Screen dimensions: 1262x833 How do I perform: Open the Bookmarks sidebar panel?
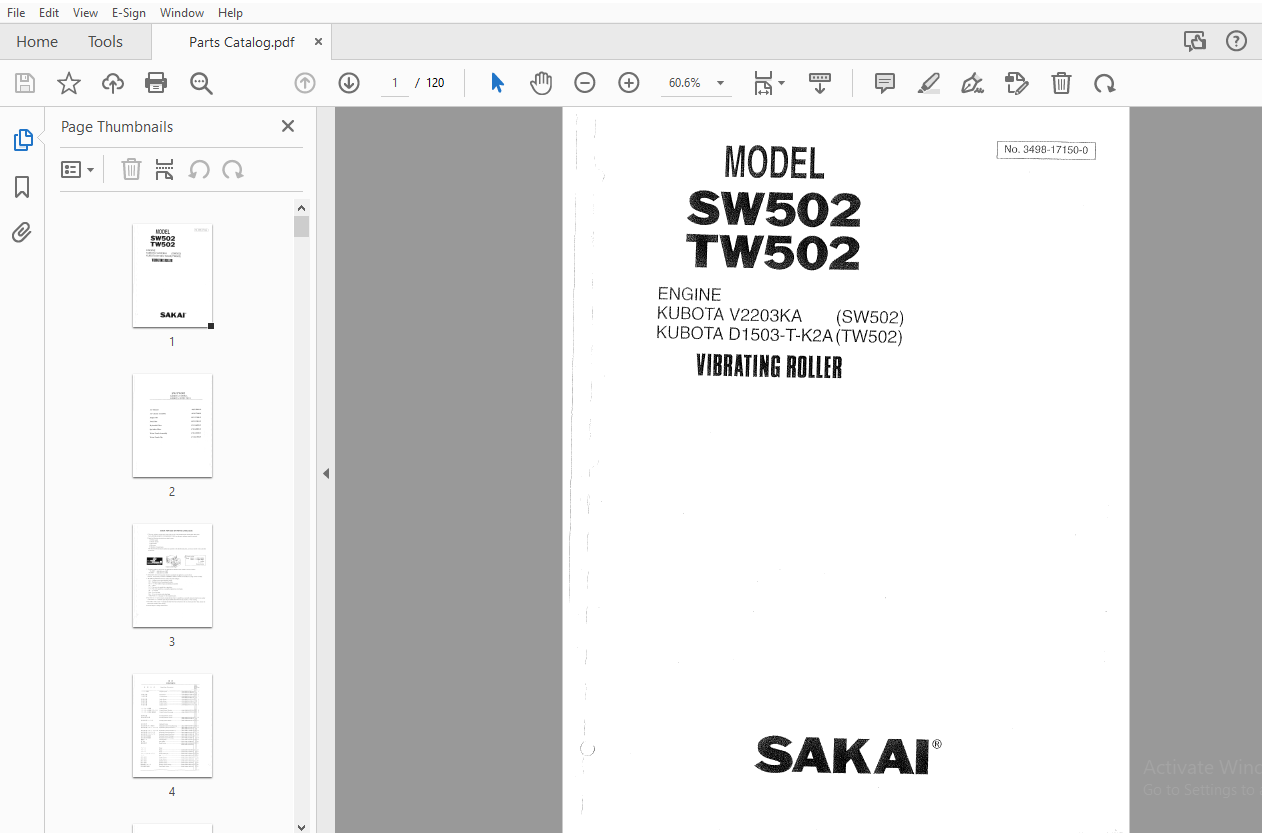click(x=22, y=187)
